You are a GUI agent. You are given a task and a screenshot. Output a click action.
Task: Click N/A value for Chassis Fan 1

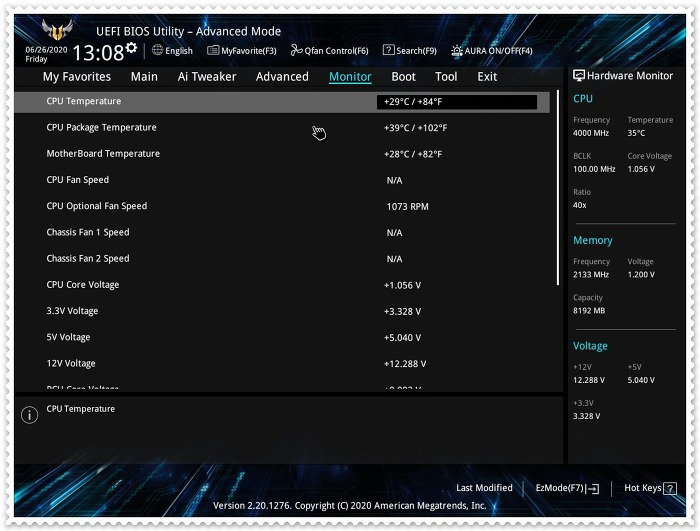[x=394, y=233]
